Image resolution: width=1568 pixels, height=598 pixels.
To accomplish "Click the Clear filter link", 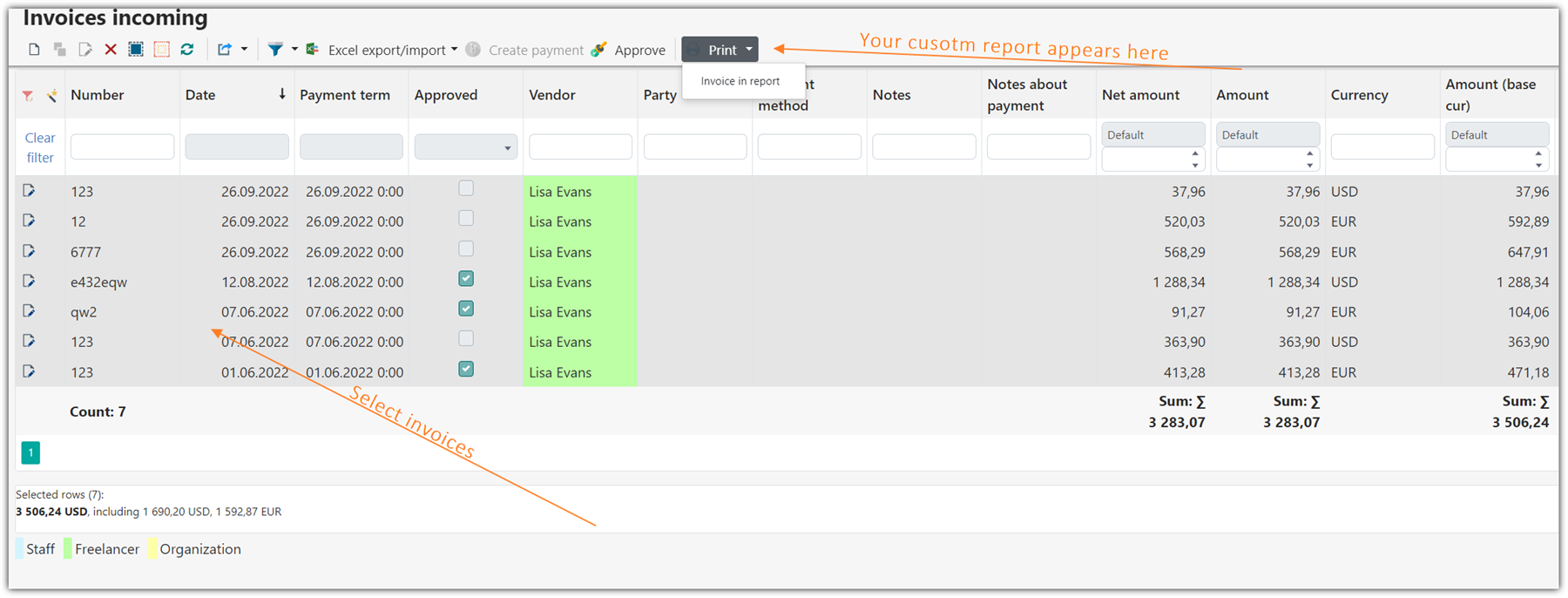I will click(x=40, y=147).
